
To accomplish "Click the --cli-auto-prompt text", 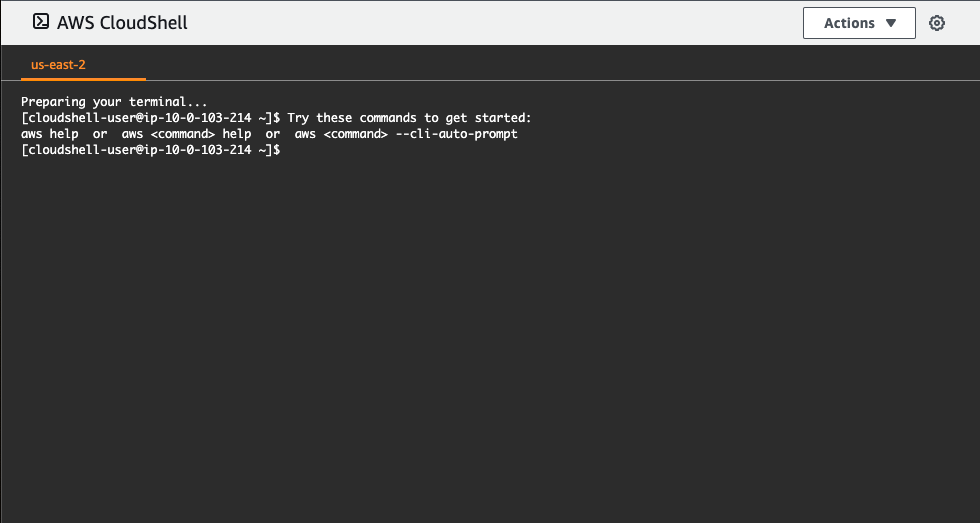I will [457, 134].
